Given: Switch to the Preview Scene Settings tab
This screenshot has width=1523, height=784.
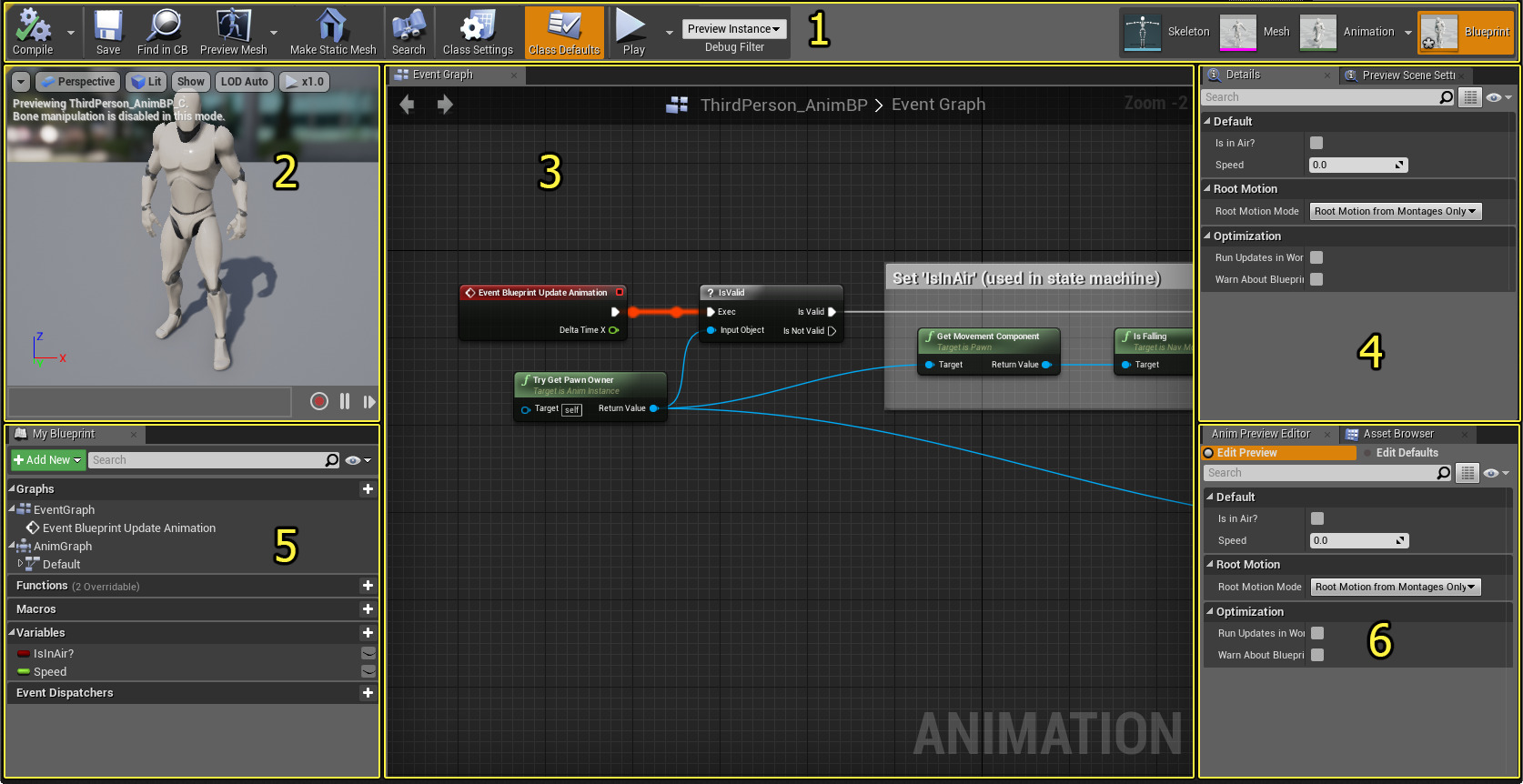Looking at the screenshot, I should coord(1407,75).
